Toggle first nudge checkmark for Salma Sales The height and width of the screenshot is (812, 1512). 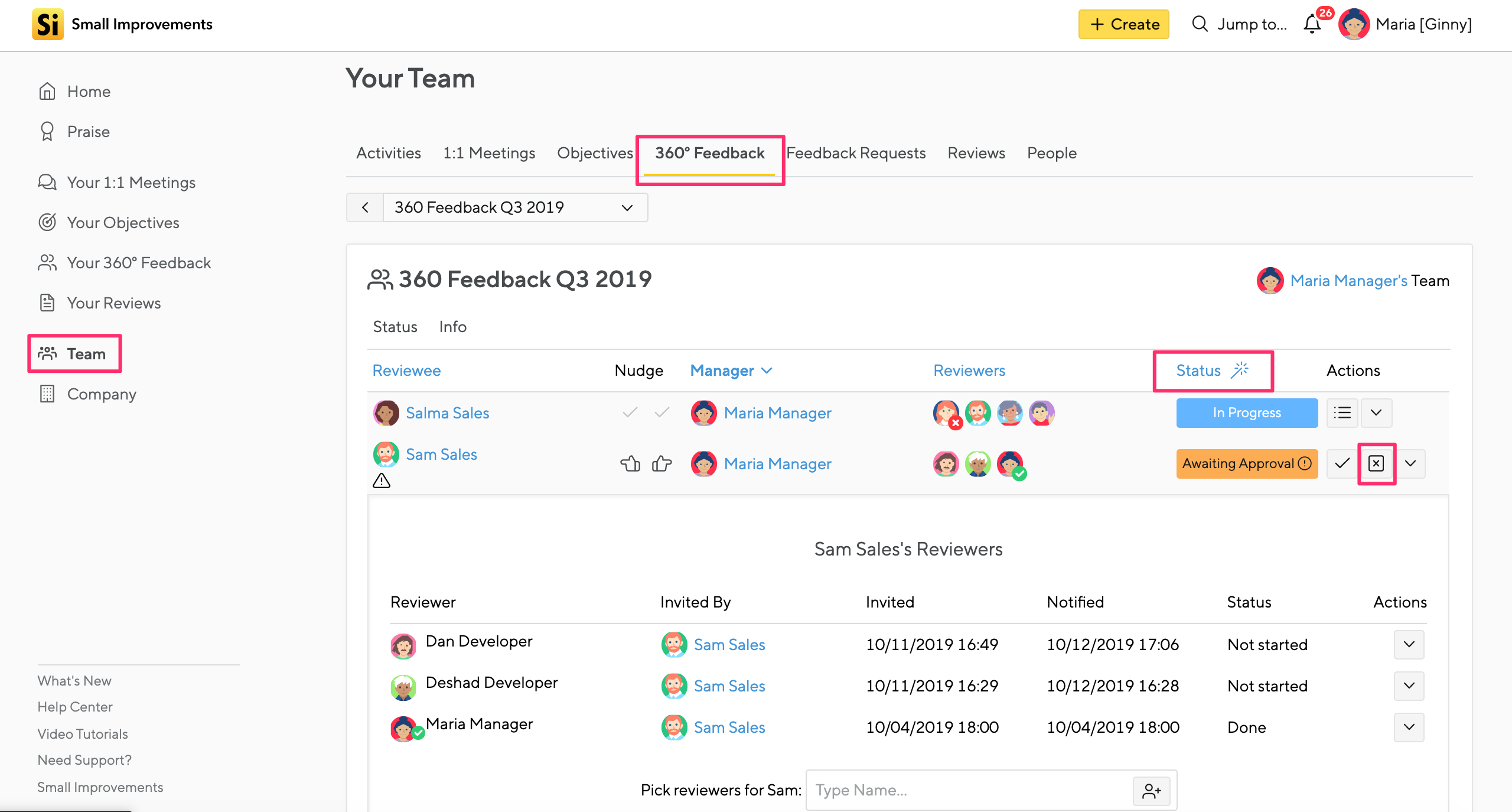click(630, 413)
